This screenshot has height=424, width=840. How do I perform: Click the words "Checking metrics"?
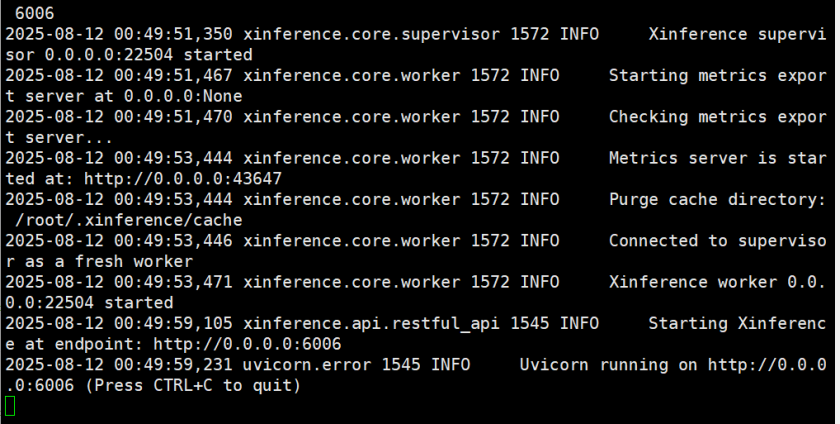click(x=687, y=117)
